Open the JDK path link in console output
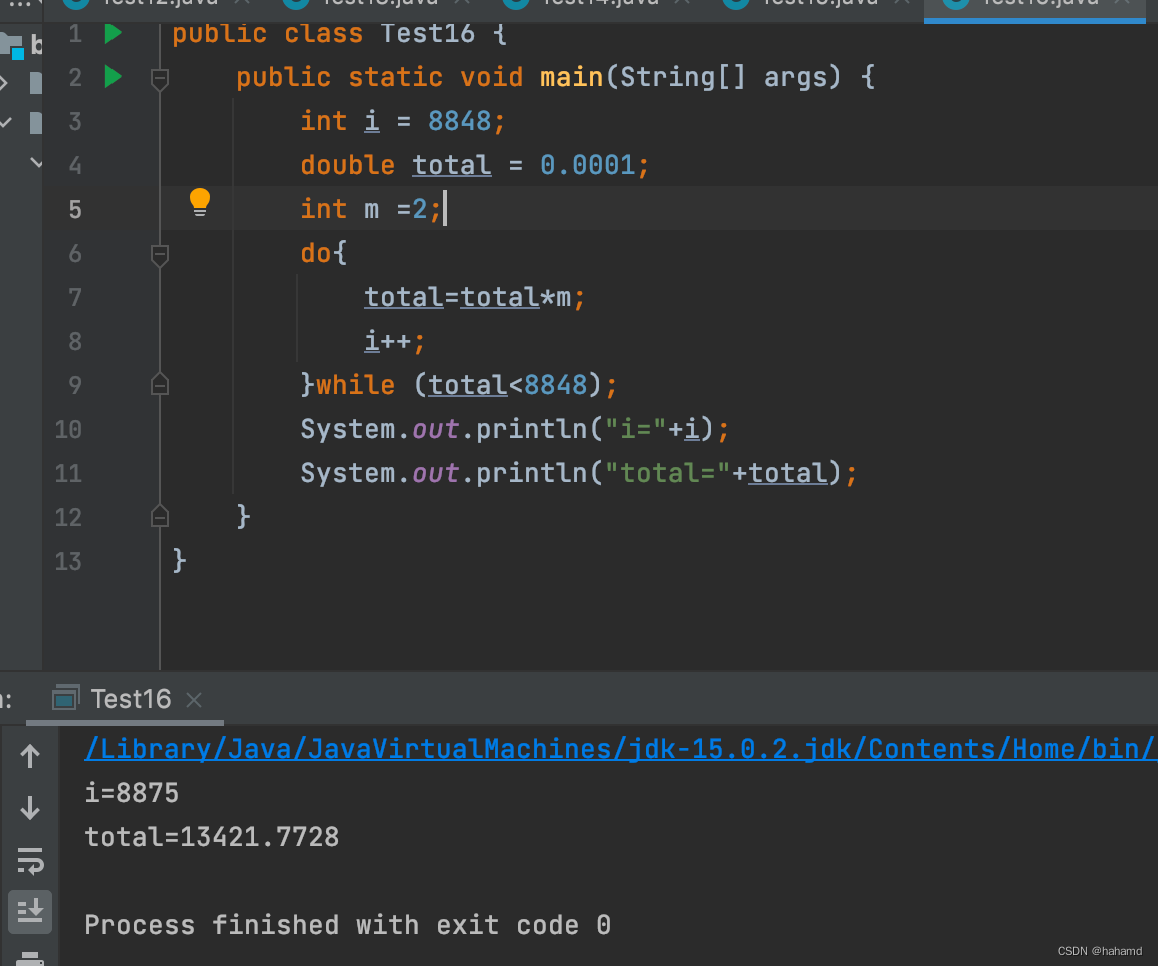 pos(620,749)
